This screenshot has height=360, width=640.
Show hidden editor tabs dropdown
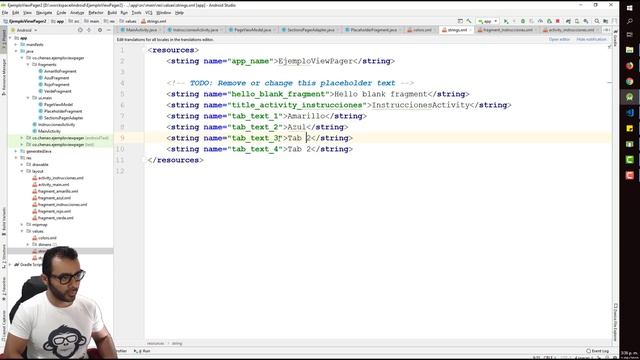point(607,30)
